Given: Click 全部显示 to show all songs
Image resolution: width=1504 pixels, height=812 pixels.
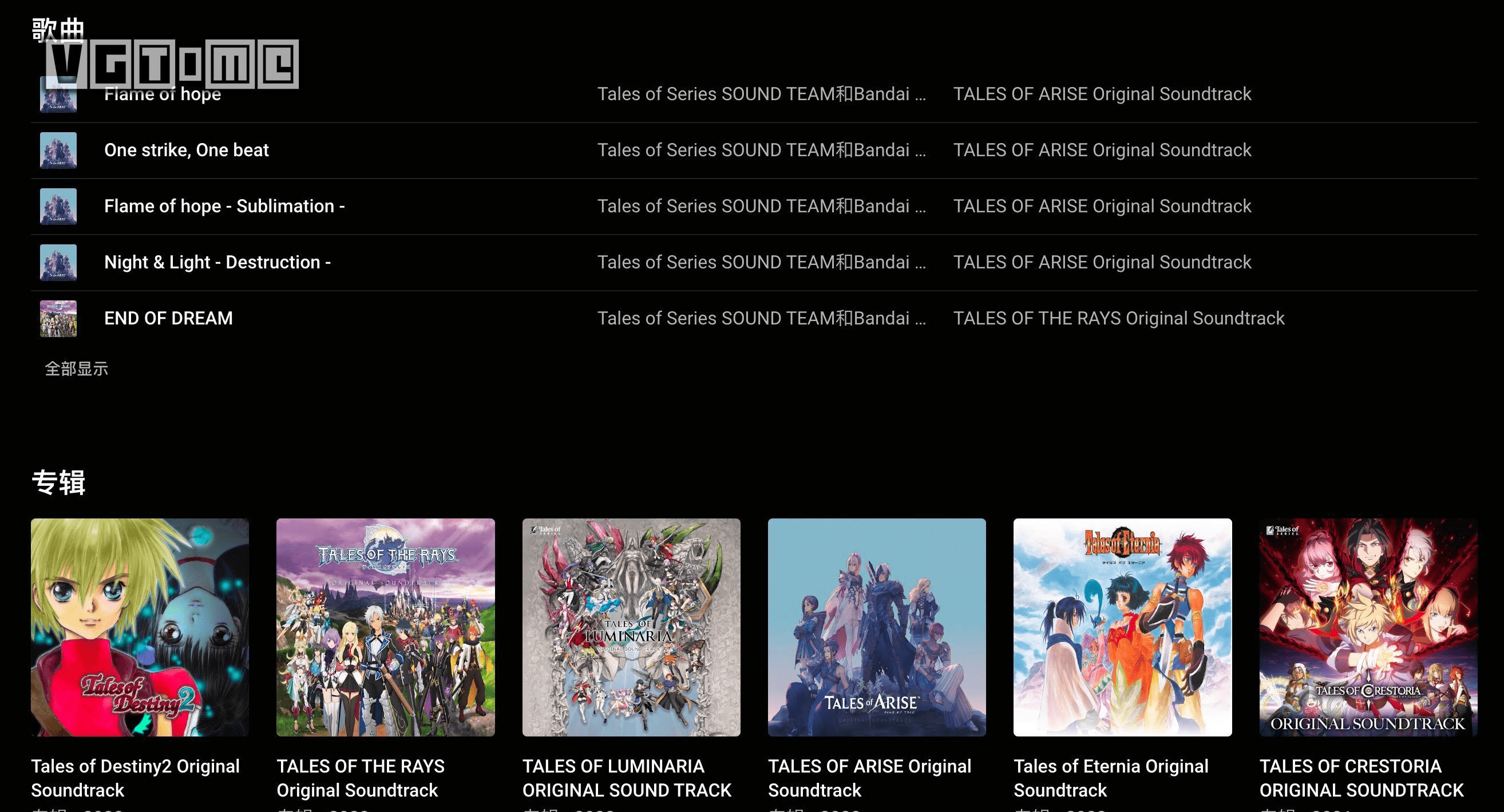Looking at the screenshot, I should (x=75, y=368).
